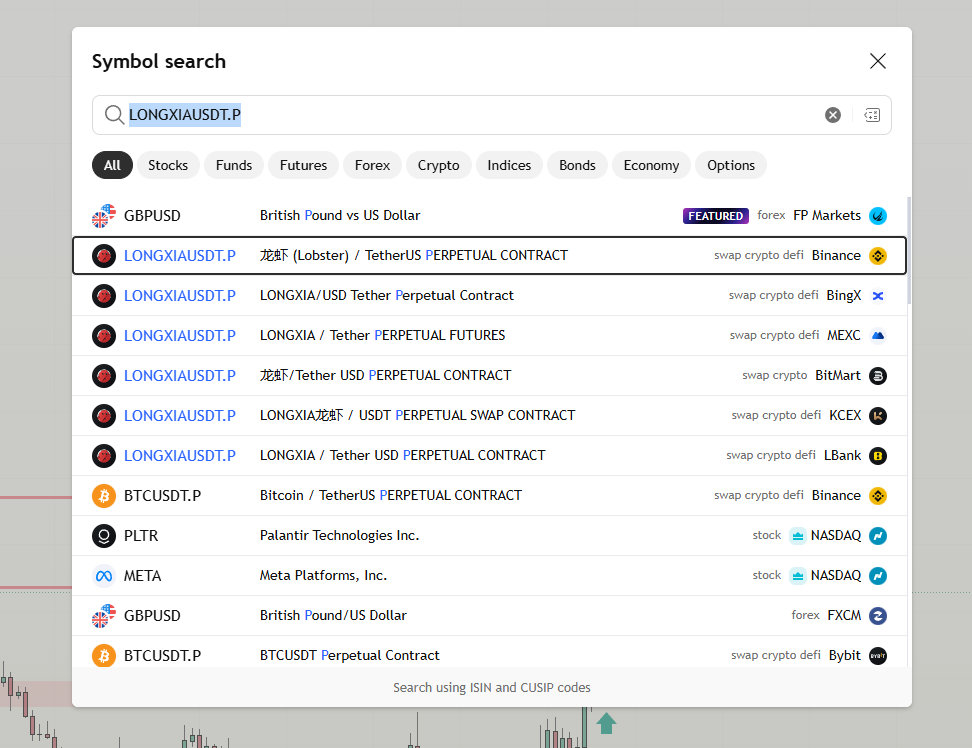
Task: Click 'Search using ISIN and CUSIP codes' hint
Action: 492,687
